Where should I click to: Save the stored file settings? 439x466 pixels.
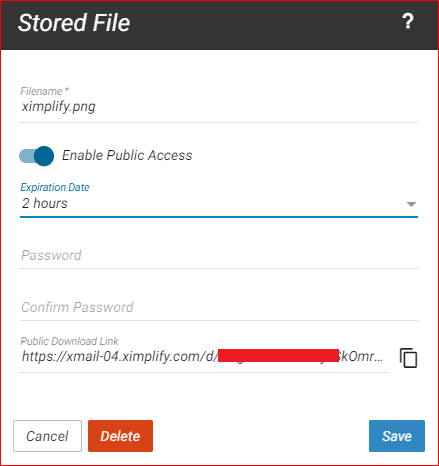click(x=397, y=436)
